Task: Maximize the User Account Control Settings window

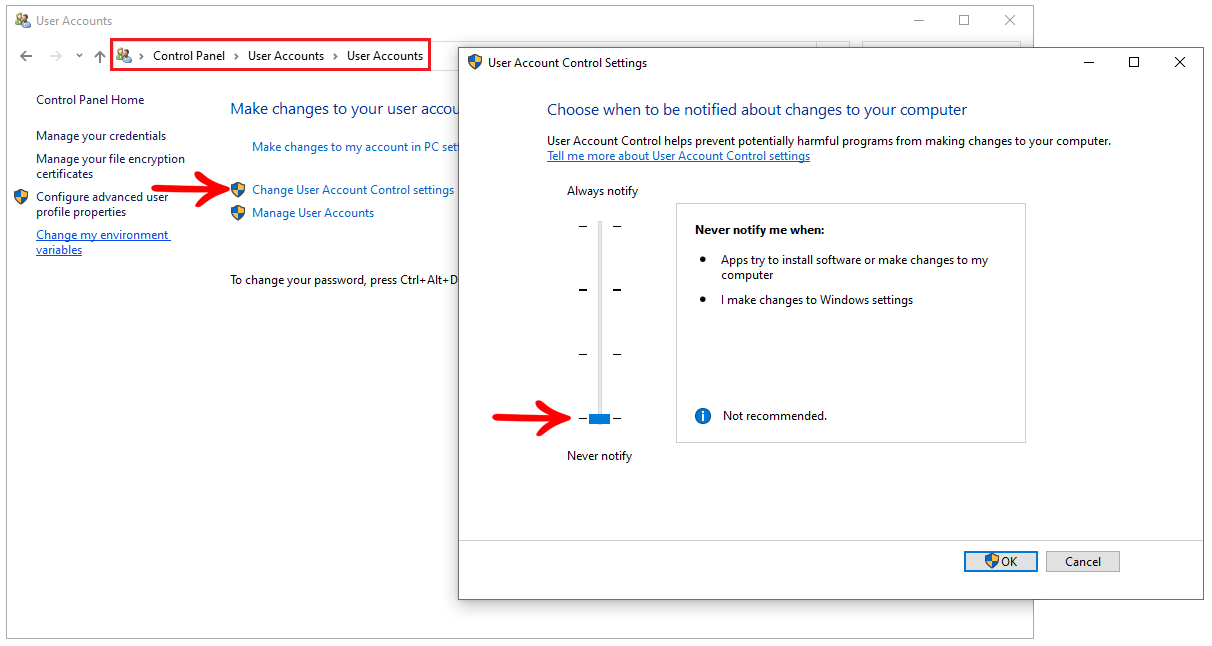Action: [x=1134, y=62]
